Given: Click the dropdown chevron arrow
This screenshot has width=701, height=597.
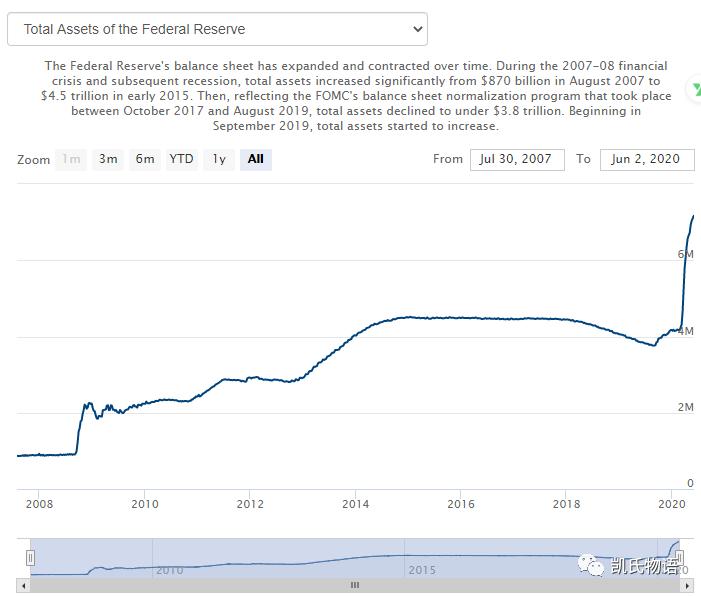Looking at the screenshot, I should coord(418,29).
